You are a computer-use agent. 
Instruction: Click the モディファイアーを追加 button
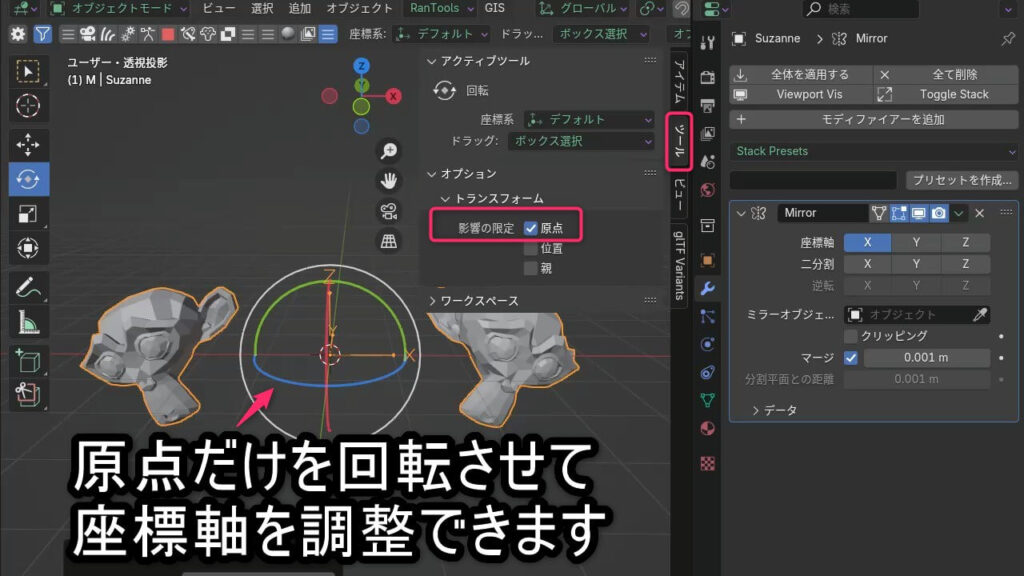point(873,119)
